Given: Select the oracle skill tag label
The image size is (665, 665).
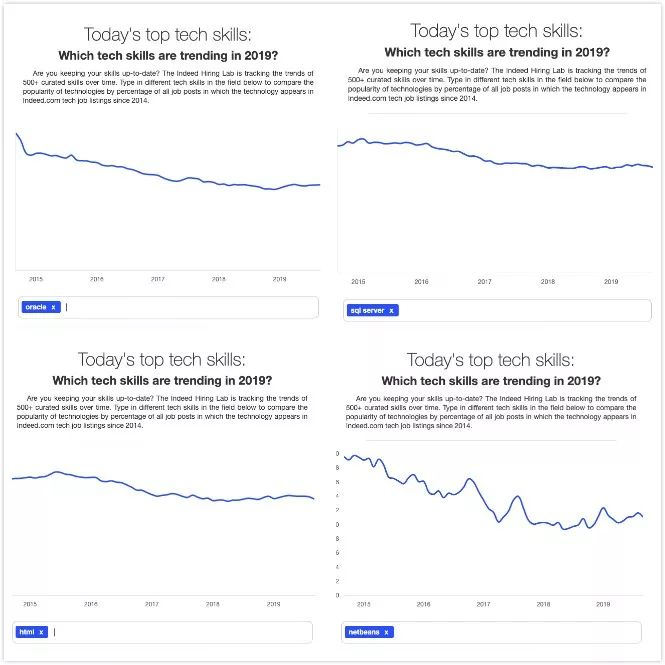Looking at the screenshot, I should click(35, 307).
